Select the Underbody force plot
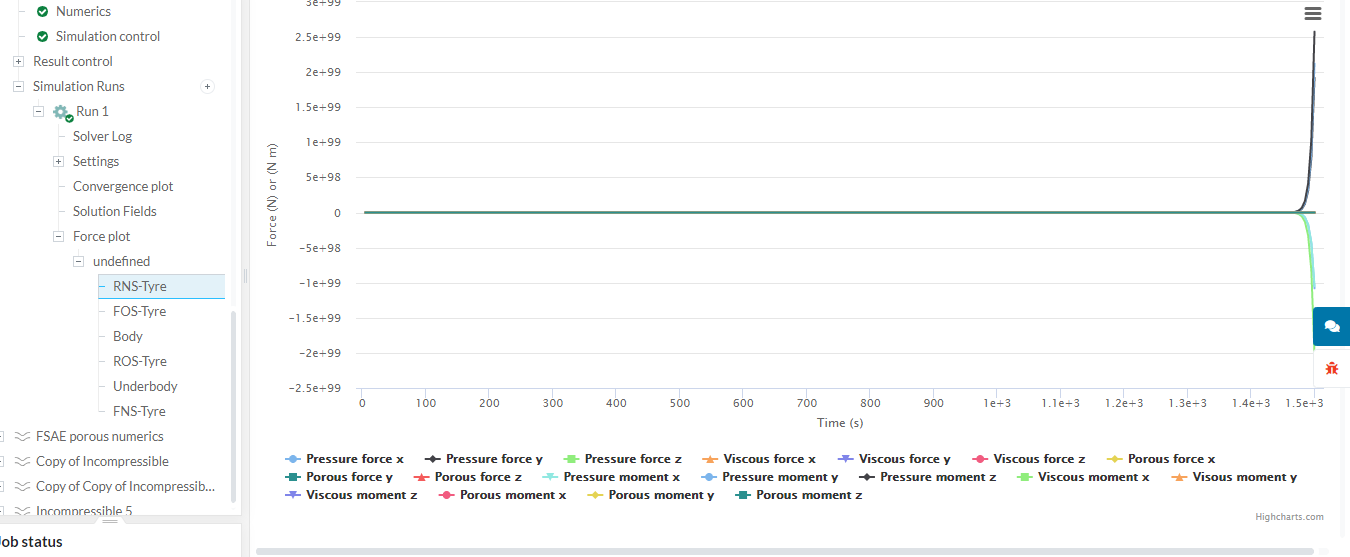 (x=145, y=387)
